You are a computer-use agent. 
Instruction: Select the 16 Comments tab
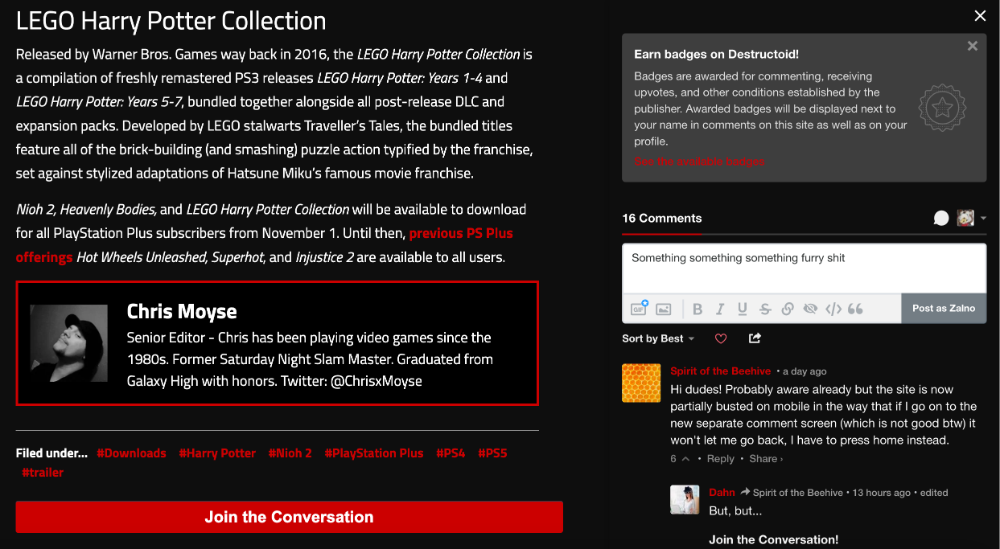coord(662,218)
